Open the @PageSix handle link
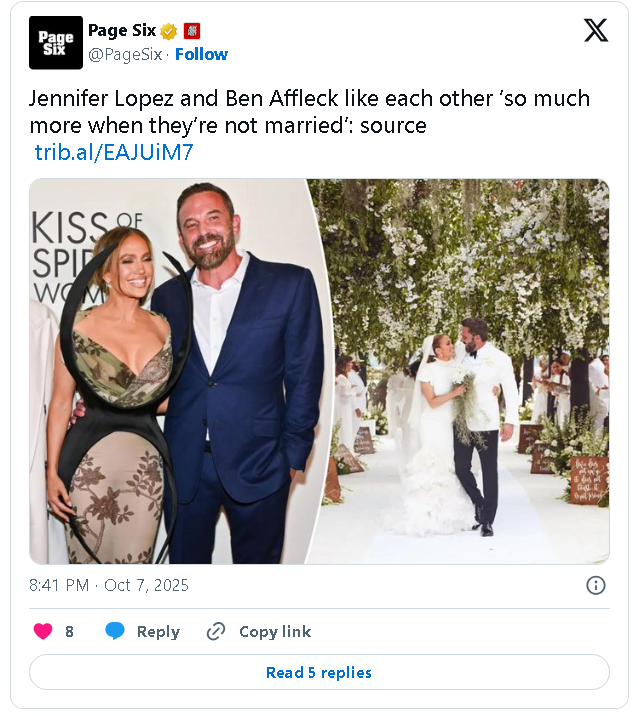This screenshot has width=638, height=716. [x=125, y=54]
